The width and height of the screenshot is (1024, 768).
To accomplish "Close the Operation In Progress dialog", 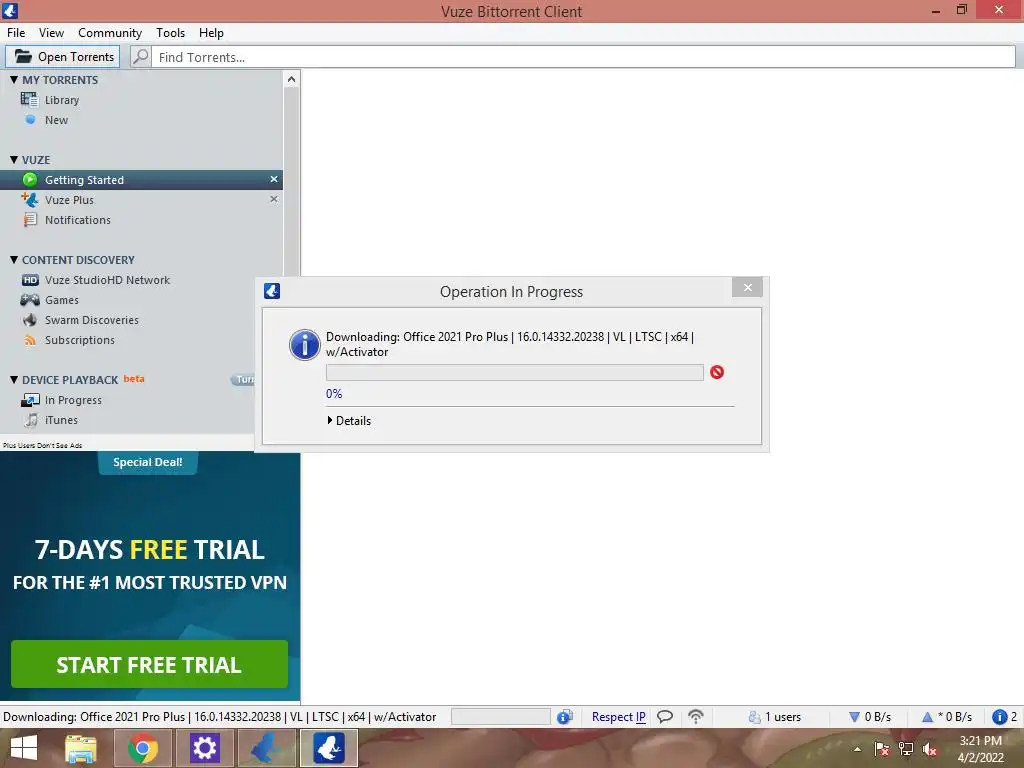I will click(747, 287).
